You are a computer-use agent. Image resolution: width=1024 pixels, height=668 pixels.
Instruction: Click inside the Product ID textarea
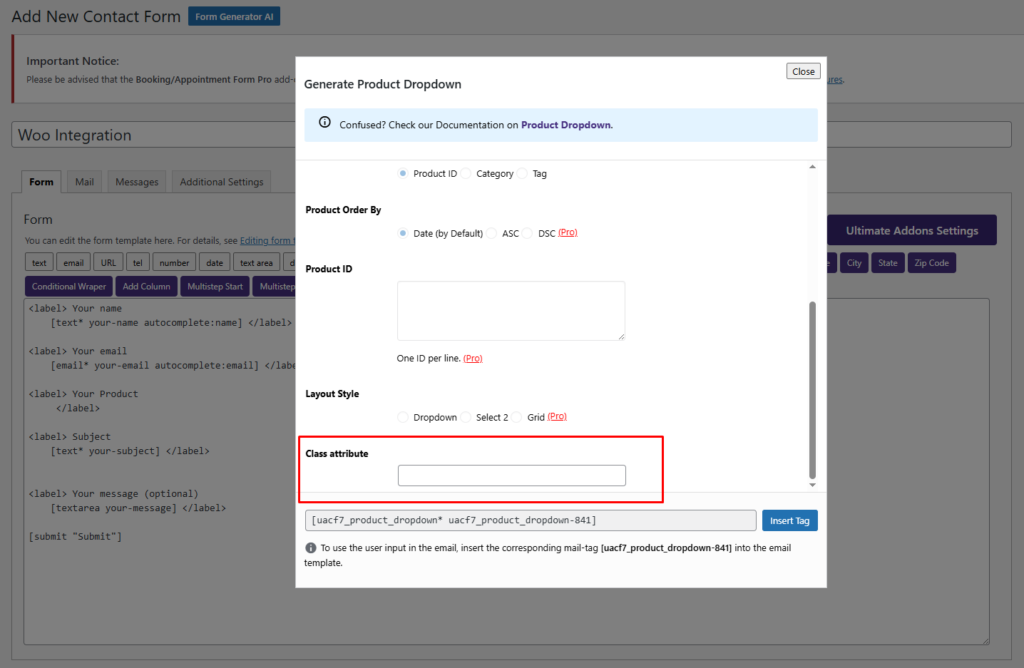511,311
